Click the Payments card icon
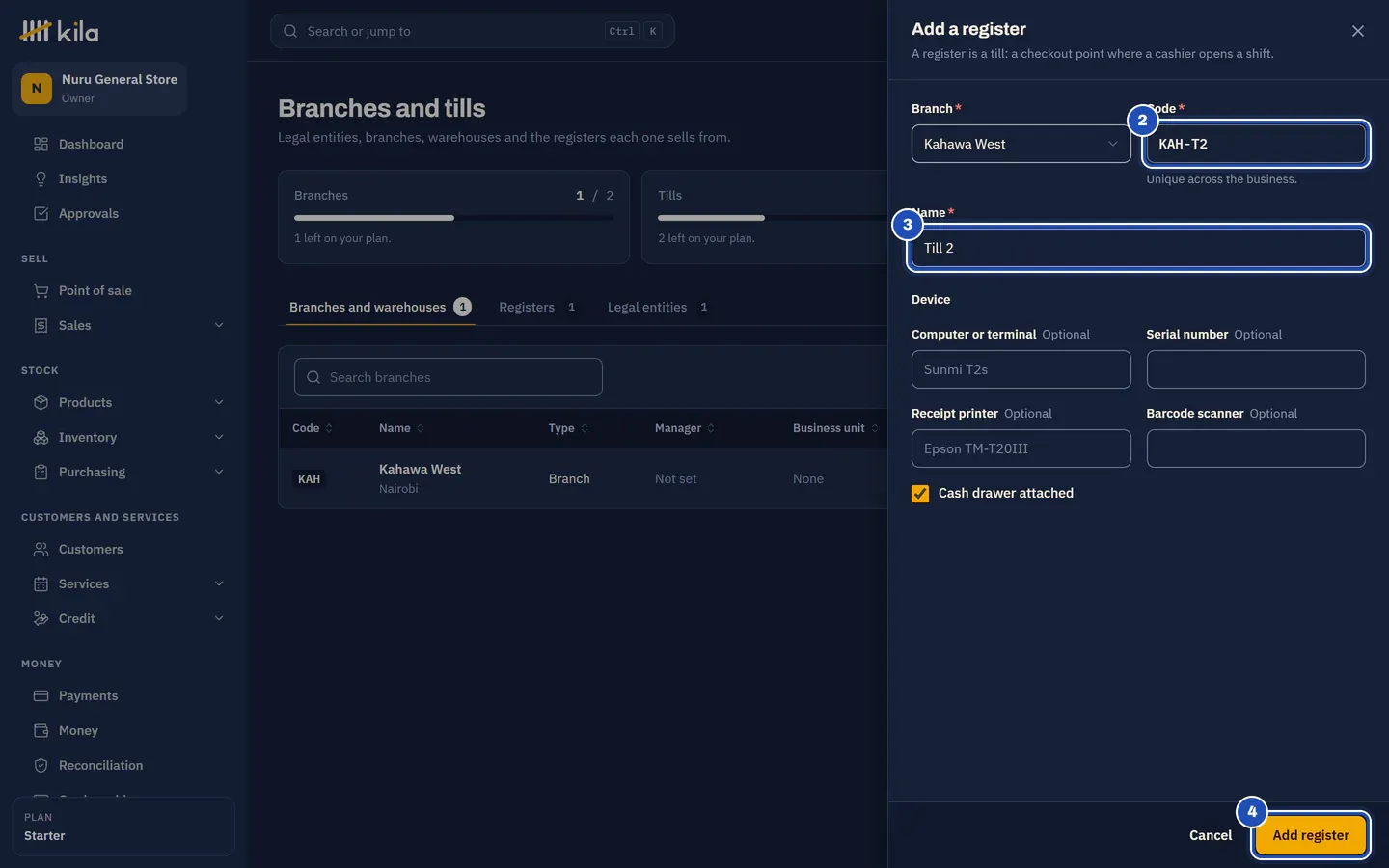This screenshot has height=868, width=1389. [x=41, y=696]
